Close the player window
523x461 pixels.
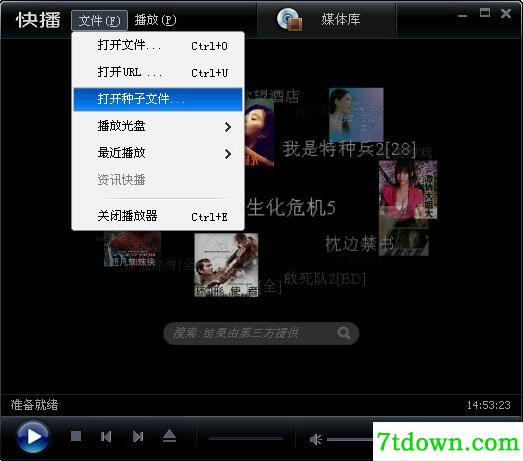506,13
